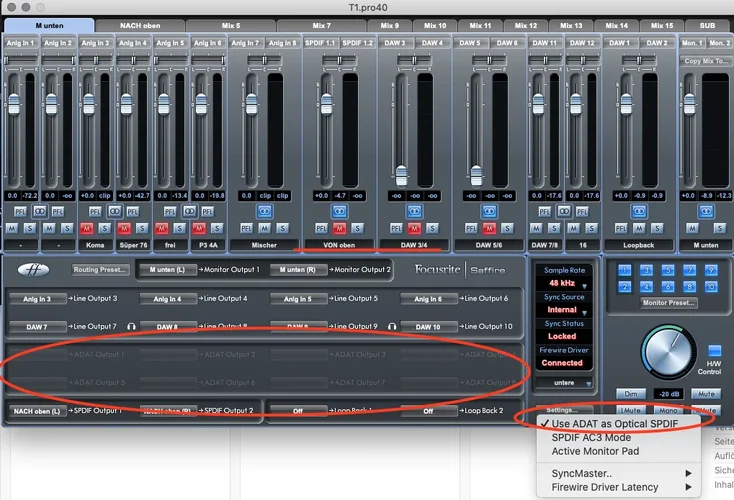Screen dimensions: 734x500
Task: Select monitor output button 8
Action: (689, 286)
